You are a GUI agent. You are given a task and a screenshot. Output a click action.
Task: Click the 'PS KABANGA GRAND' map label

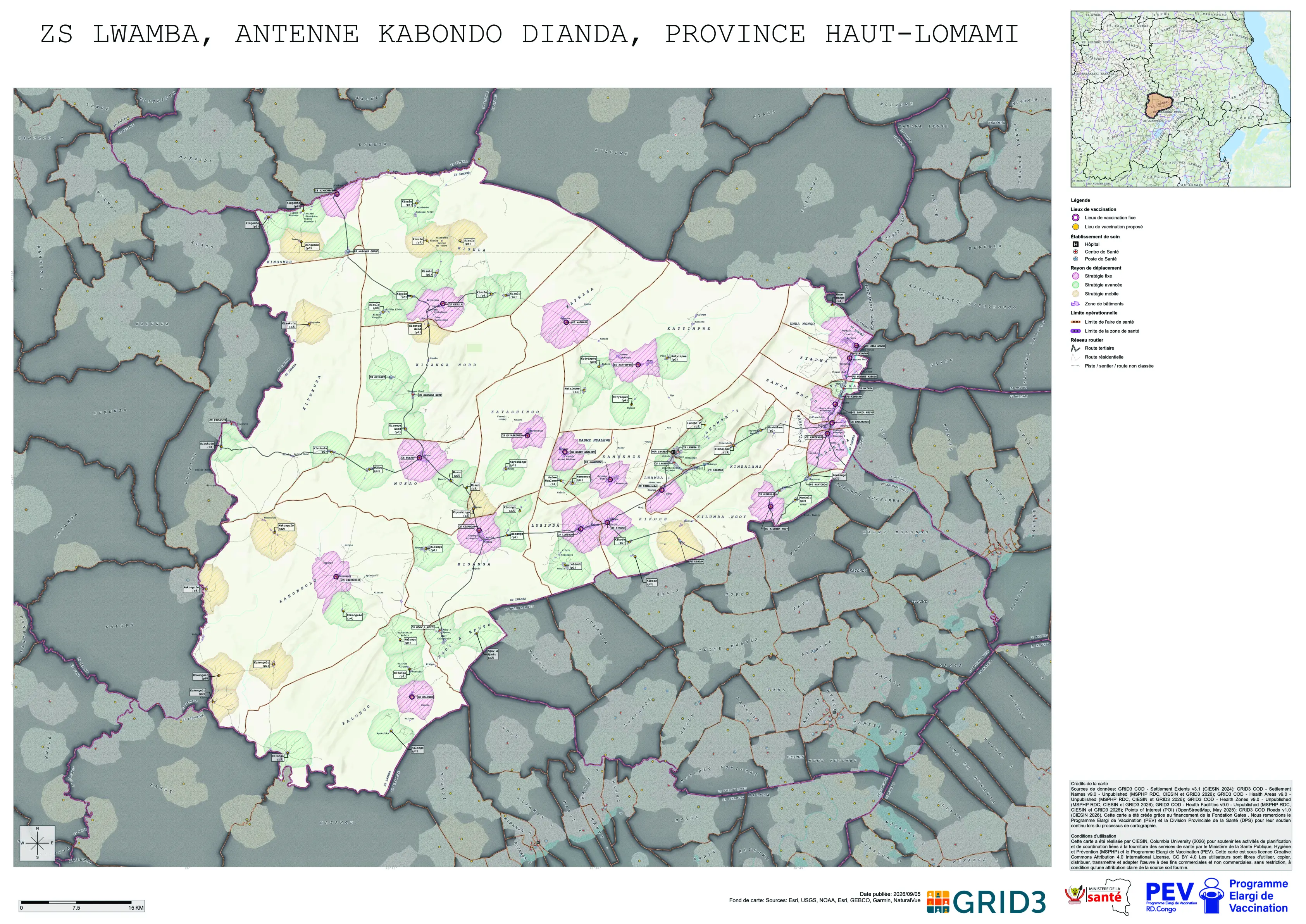click(366, 252)
